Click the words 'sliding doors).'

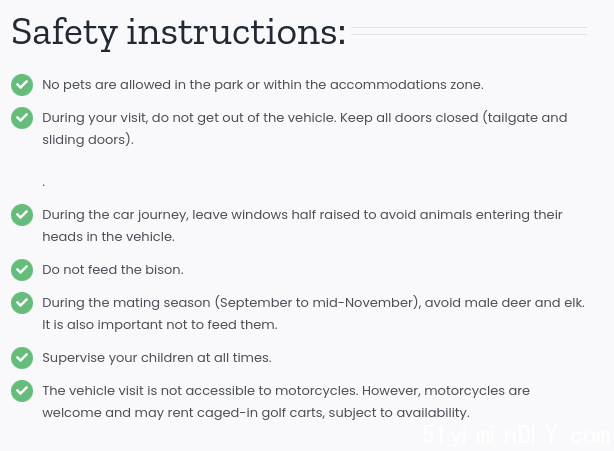(88, 140)
